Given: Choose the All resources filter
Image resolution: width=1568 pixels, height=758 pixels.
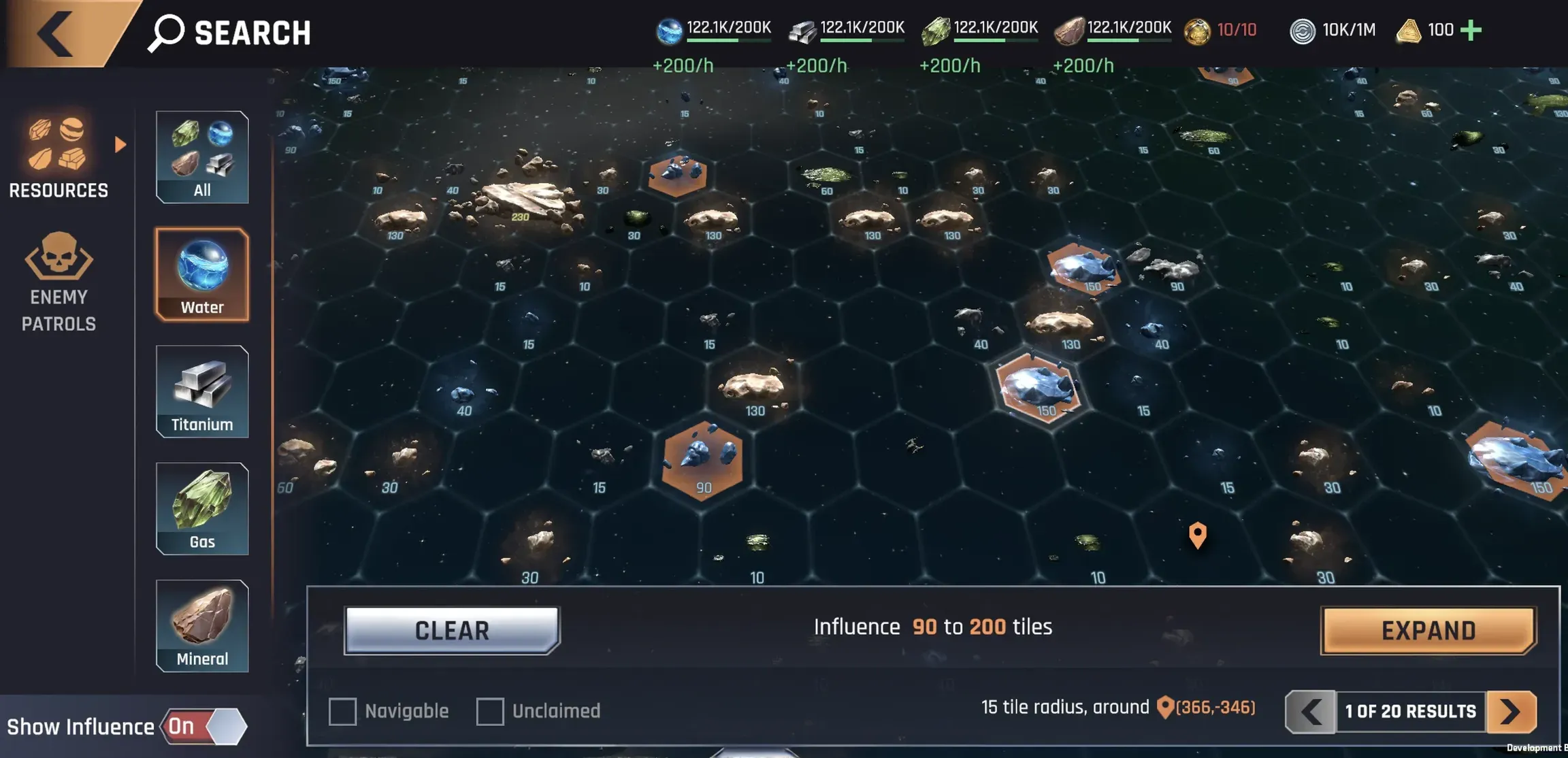Looking at the screenshot, I should [x=202, y=157].
